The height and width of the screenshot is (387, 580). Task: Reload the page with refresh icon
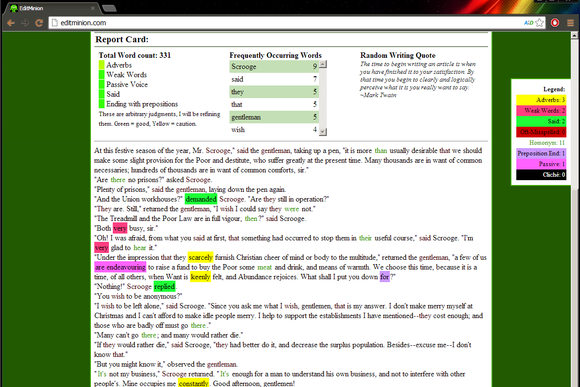tap(39, 23)
